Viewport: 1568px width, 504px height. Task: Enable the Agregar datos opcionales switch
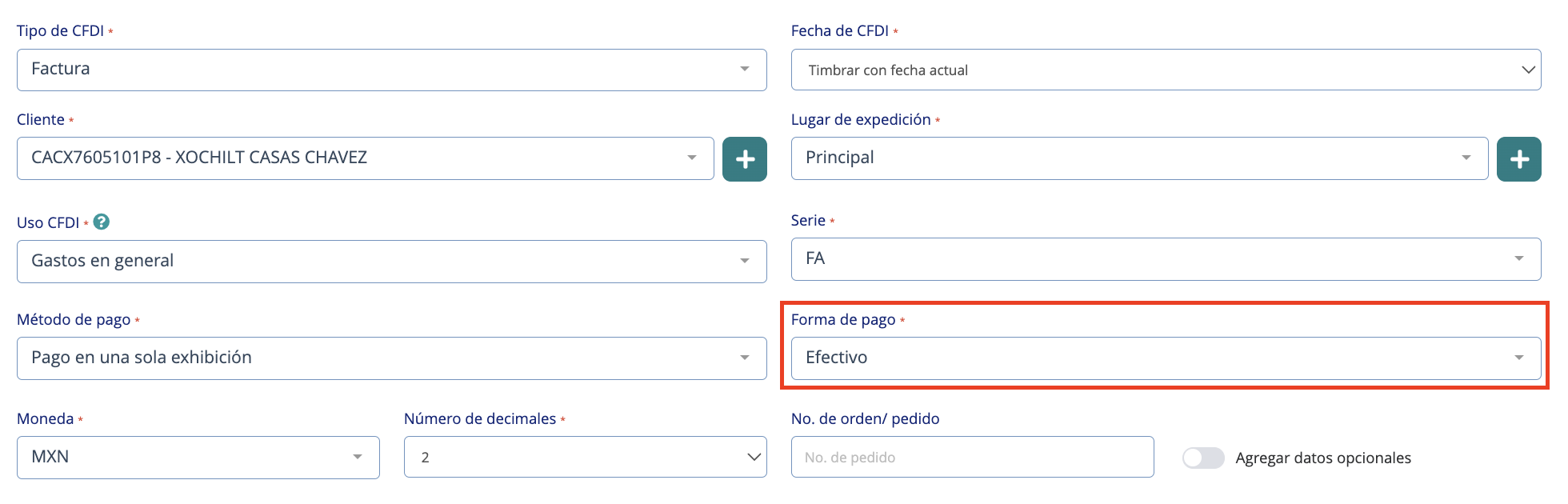pos(1203,458)
